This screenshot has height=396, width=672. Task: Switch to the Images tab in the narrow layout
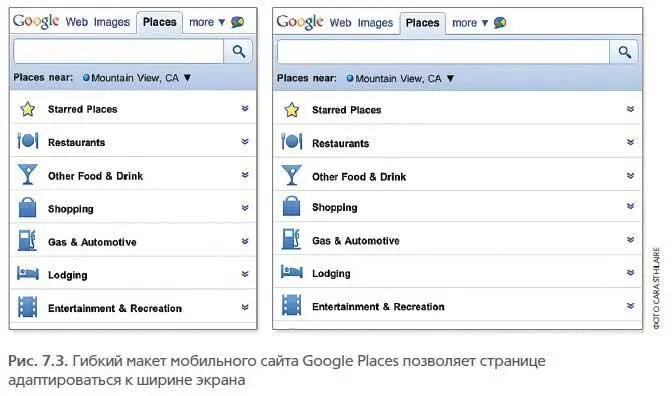pos(111,22)
